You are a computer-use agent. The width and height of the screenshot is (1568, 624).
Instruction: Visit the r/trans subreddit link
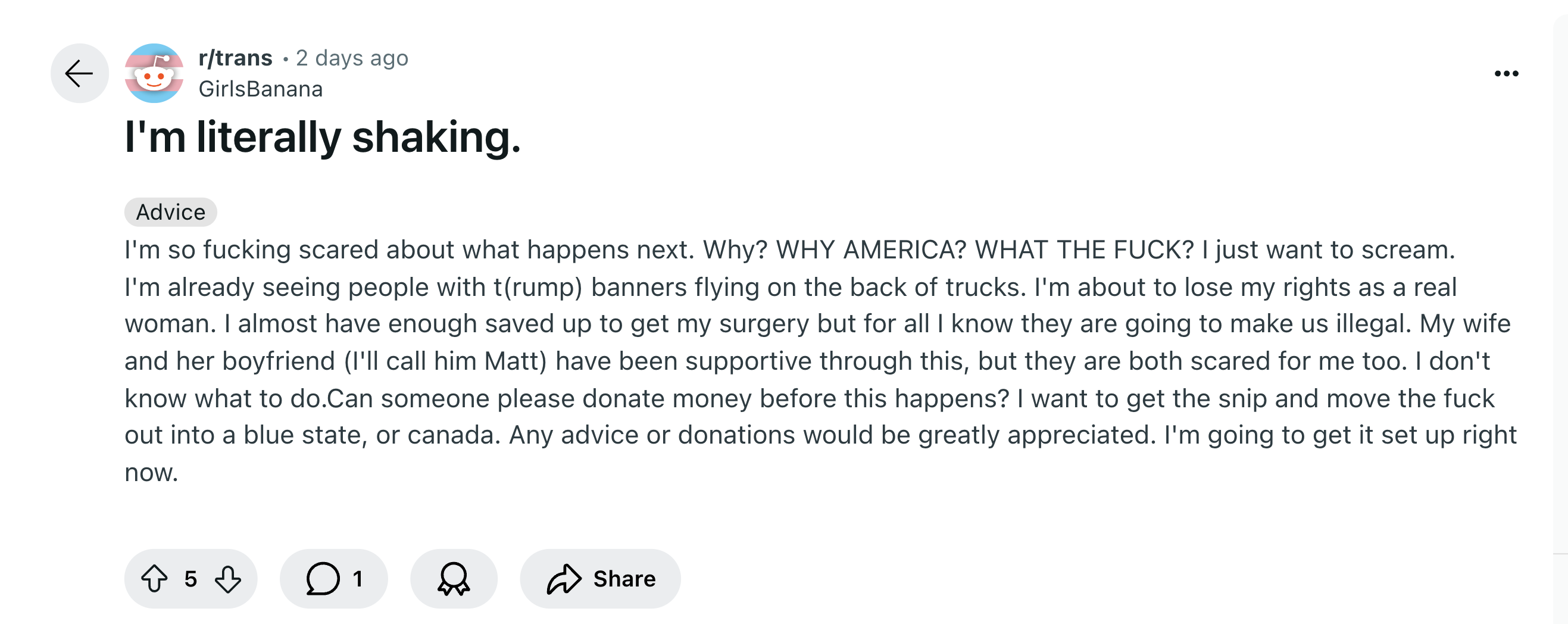click(x=235, y=58)
